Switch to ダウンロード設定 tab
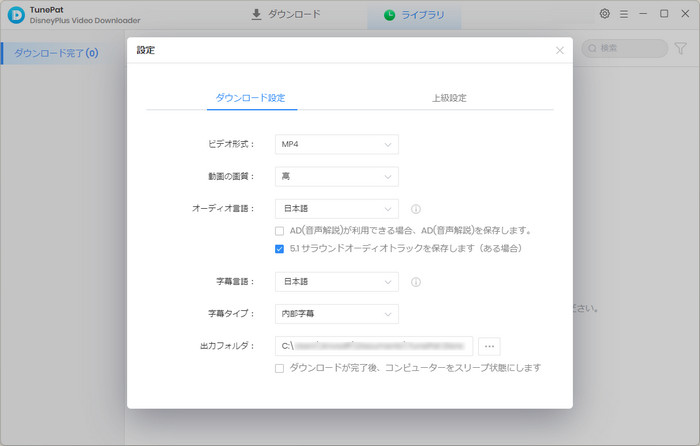This screenshot has height=446, width=700. pyautogui.click(x=250, y=98)
